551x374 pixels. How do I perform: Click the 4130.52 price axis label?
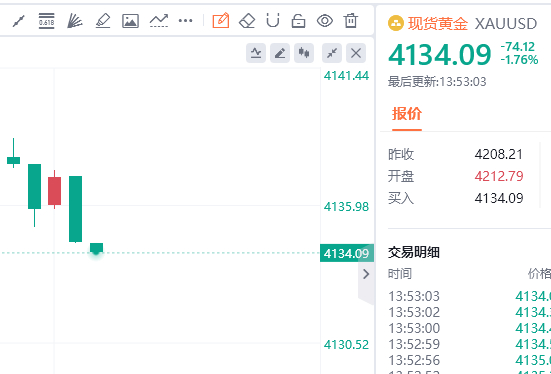pos(346,345)
